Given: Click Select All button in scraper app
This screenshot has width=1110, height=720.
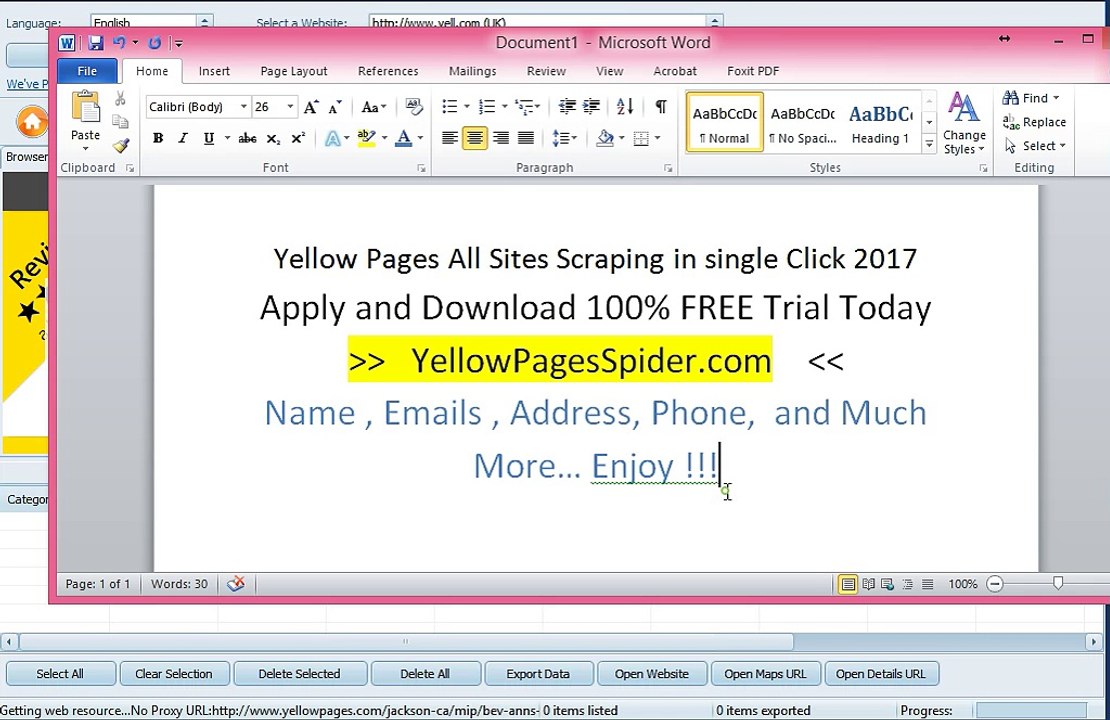Looking at the screenshot, I should coord(60,674).
